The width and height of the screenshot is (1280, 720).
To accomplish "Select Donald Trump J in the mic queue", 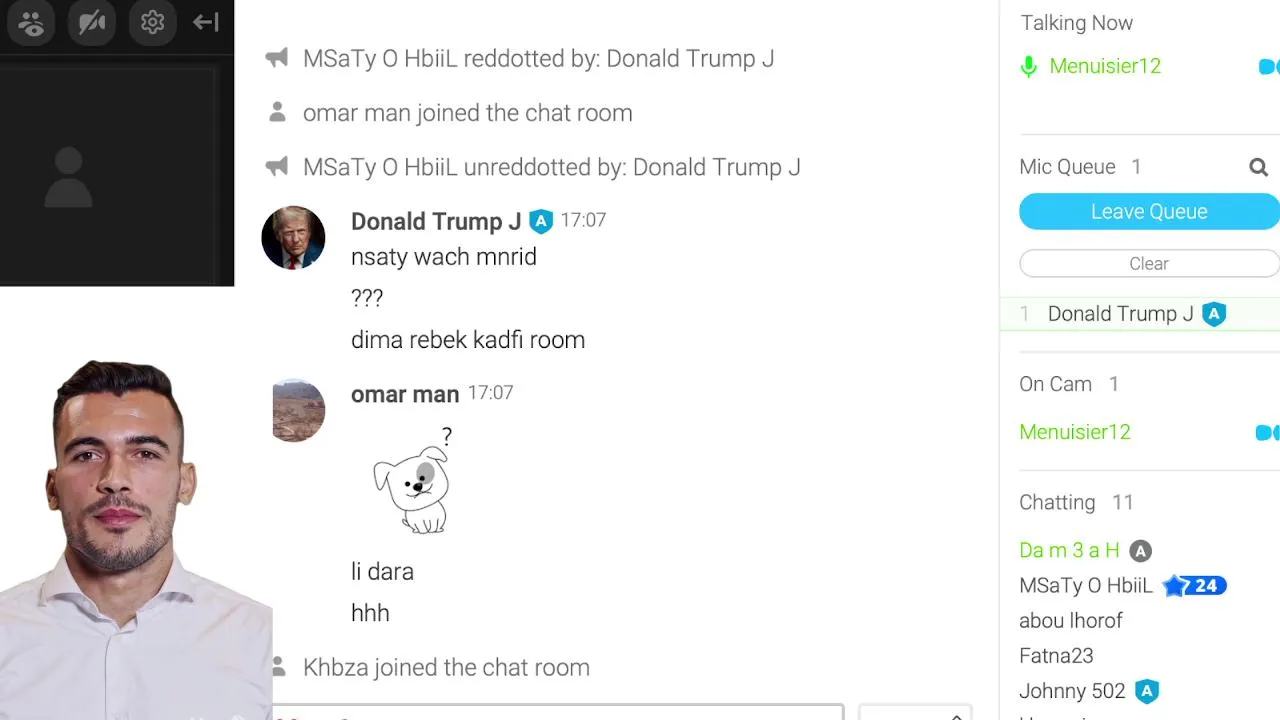I will [1120, 314].
